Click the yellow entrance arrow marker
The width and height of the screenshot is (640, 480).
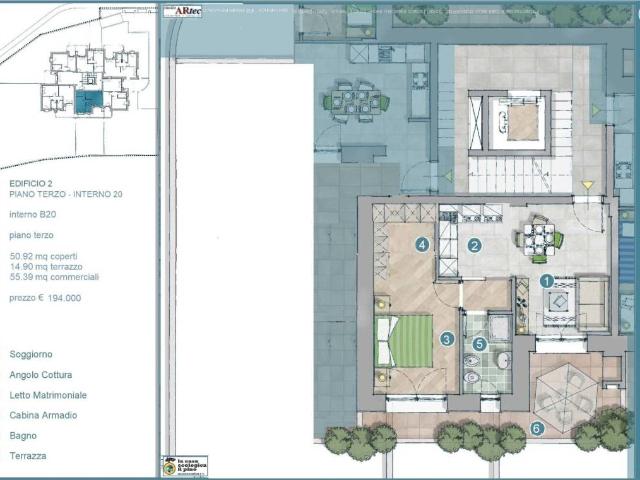pos(587,185)
